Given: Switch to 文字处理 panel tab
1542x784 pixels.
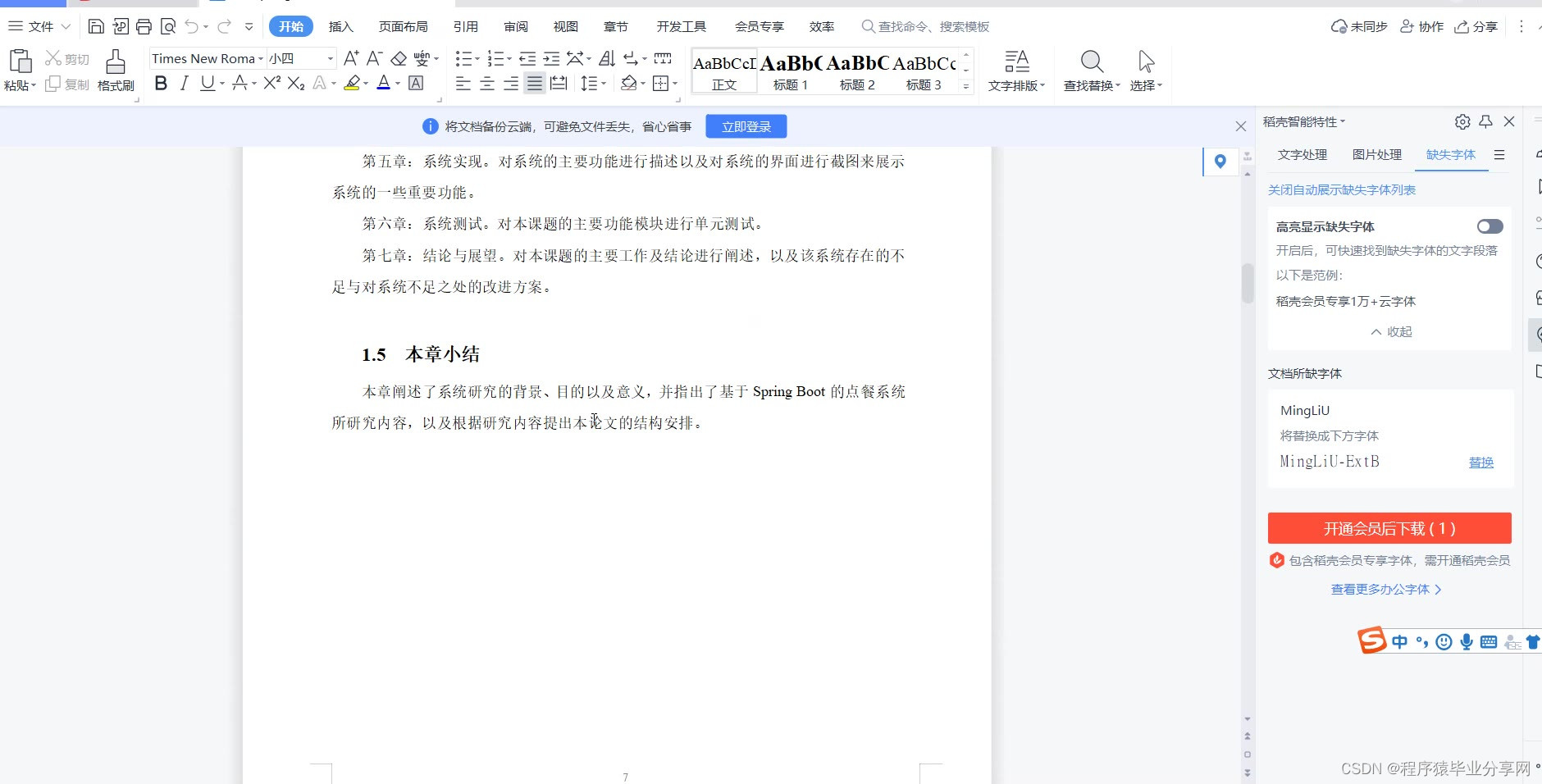Looking at the screenshot, I should point(1302,154).
